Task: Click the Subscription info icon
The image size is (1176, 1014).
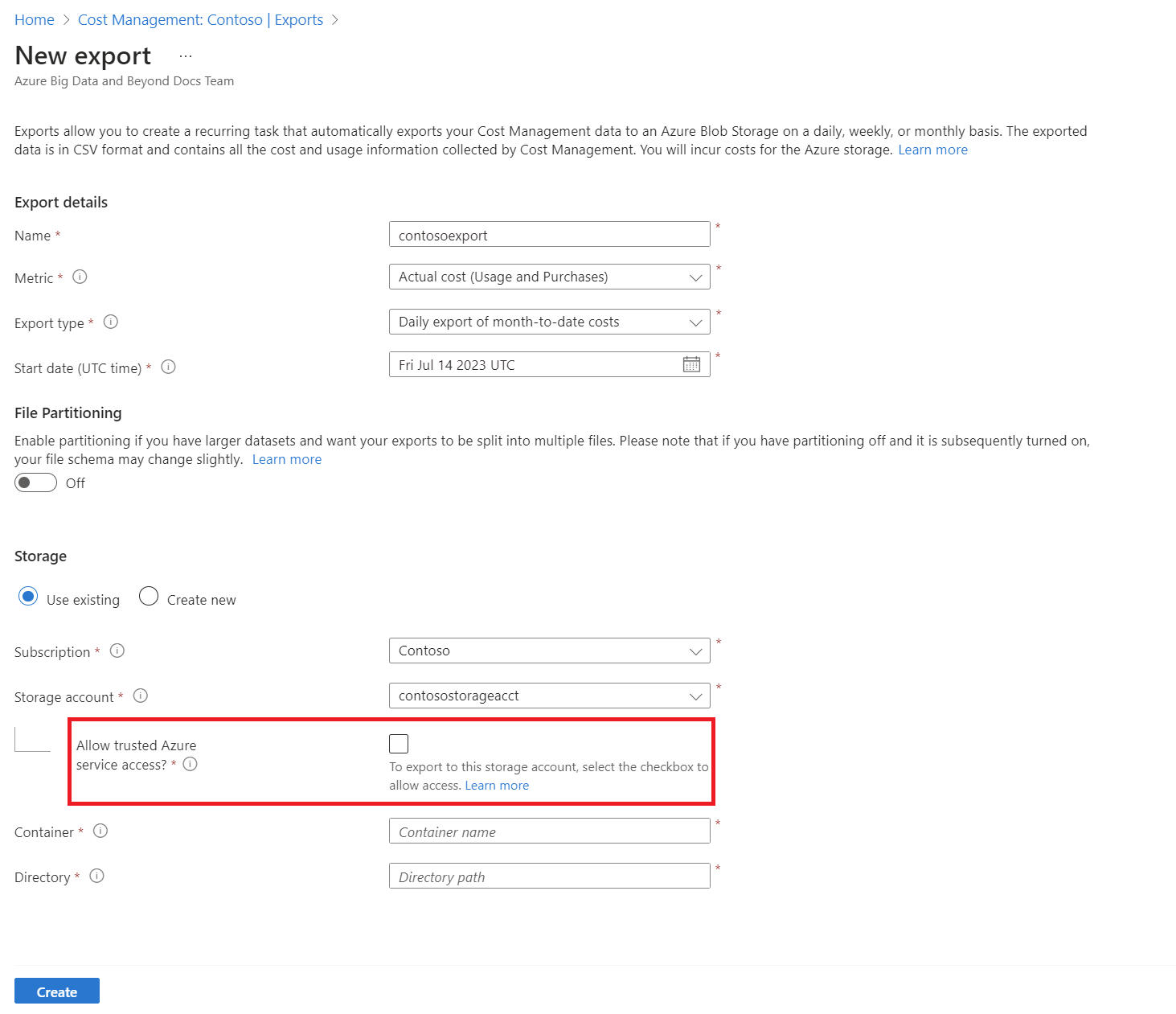Action: pyautogui.click(x=117, y=651)
